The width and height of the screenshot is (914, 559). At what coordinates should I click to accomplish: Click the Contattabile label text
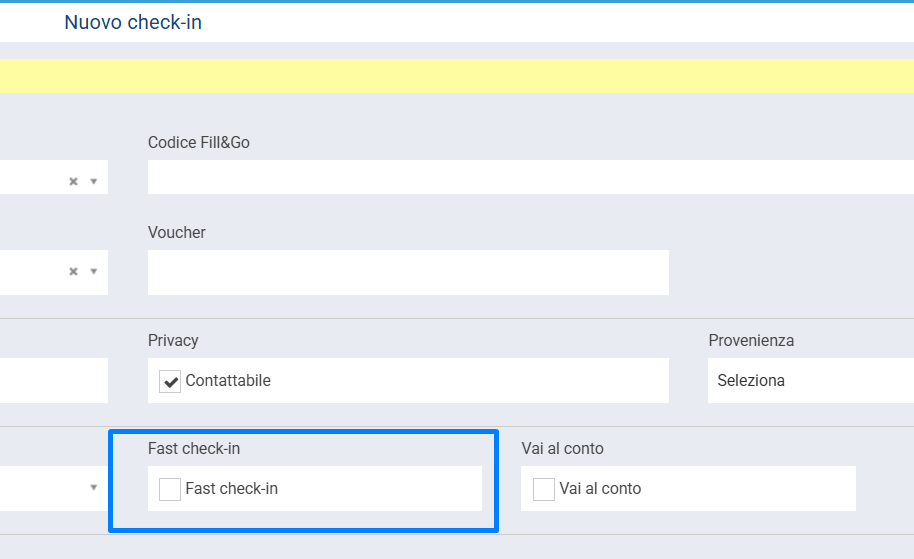(x=228, y=381)
